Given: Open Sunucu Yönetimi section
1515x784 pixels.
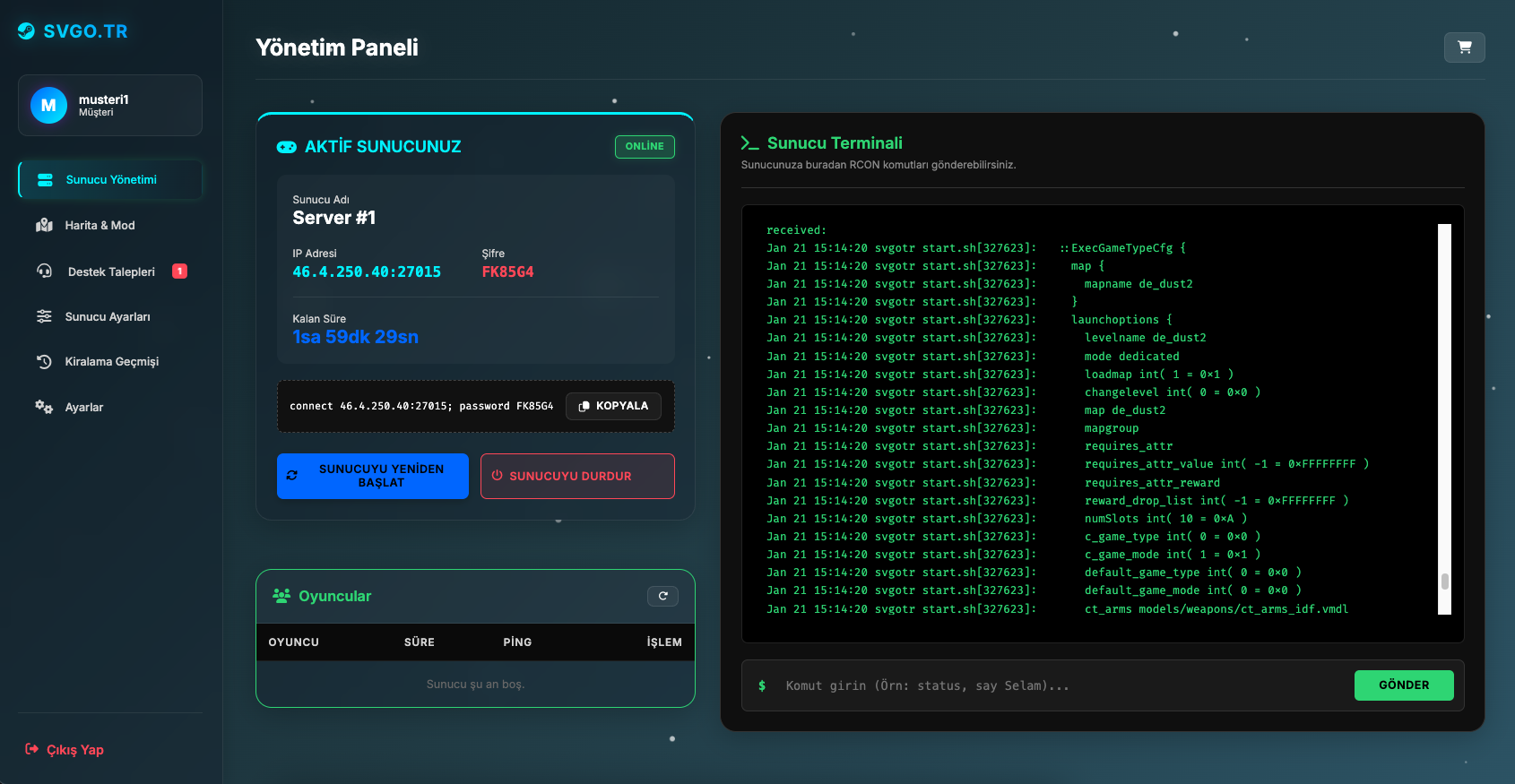Looking at the screenshot, I should [110, 180].
